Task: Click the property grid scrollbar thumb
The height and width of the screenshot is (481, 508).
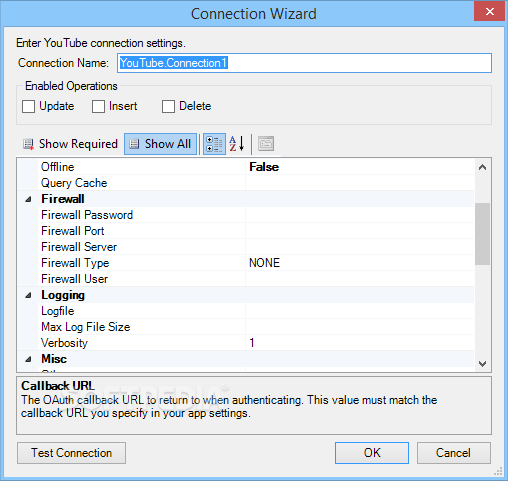Action: point(482,234)
